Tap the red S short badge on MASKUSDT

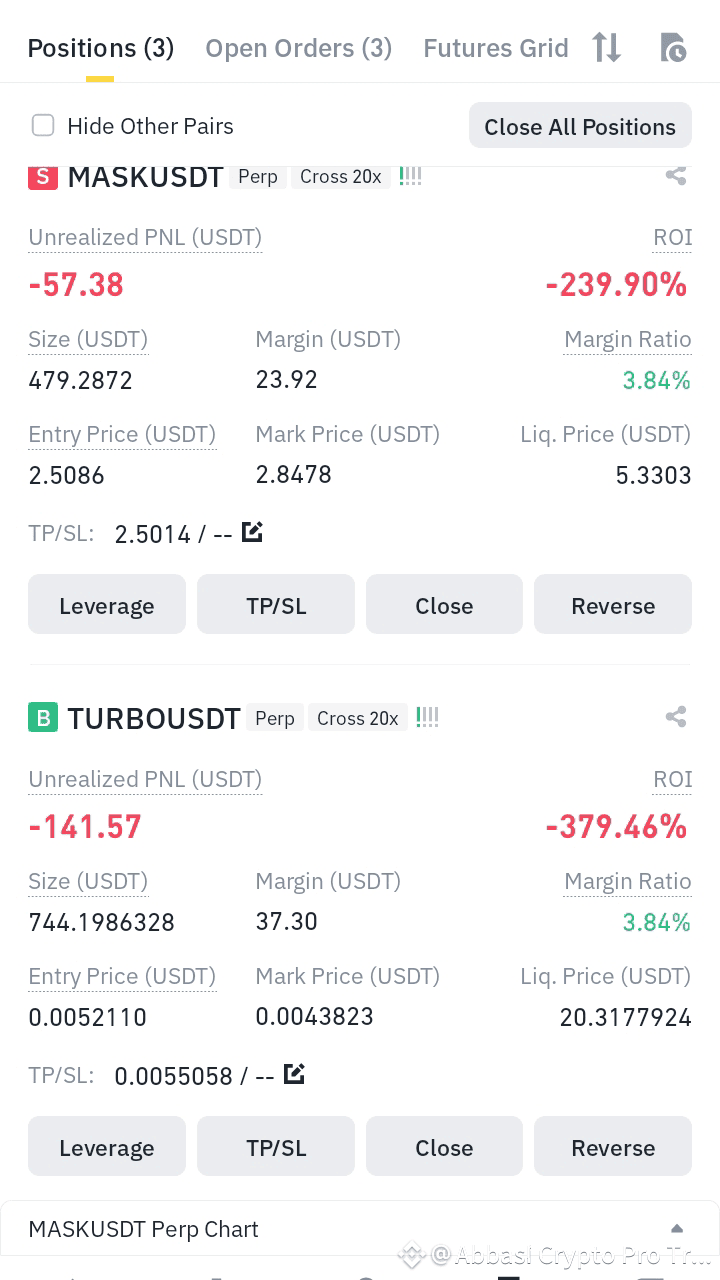coord(43,177)
